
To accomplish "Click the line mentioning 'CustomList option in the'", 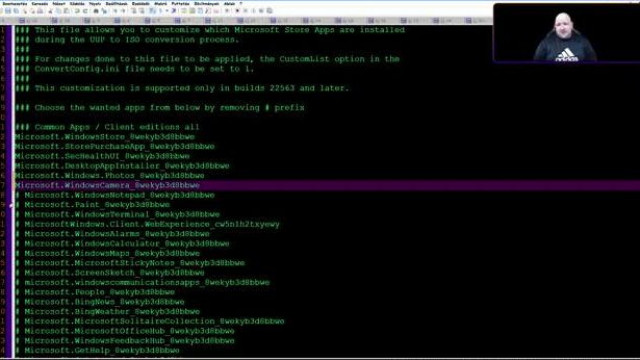I will tap(207, 59).
